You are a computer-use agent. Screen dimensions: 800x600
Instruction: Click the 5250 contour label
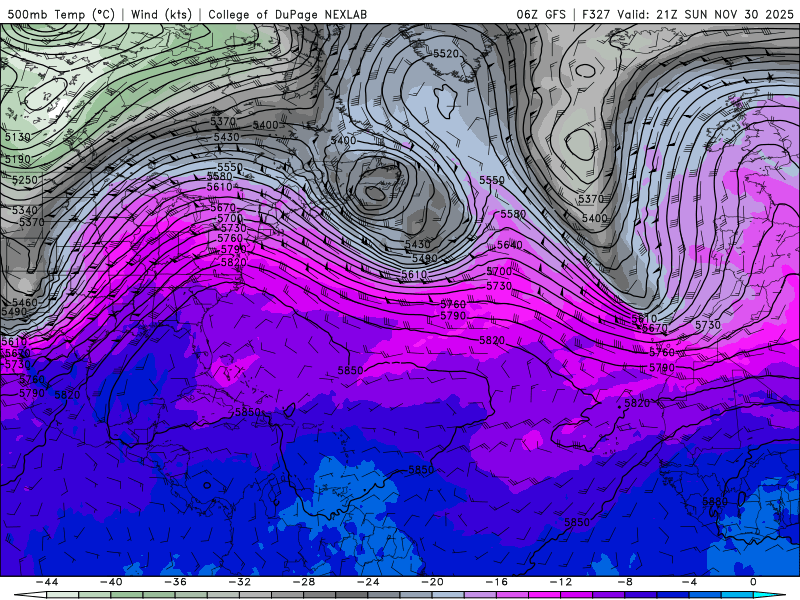coord(25,180)
